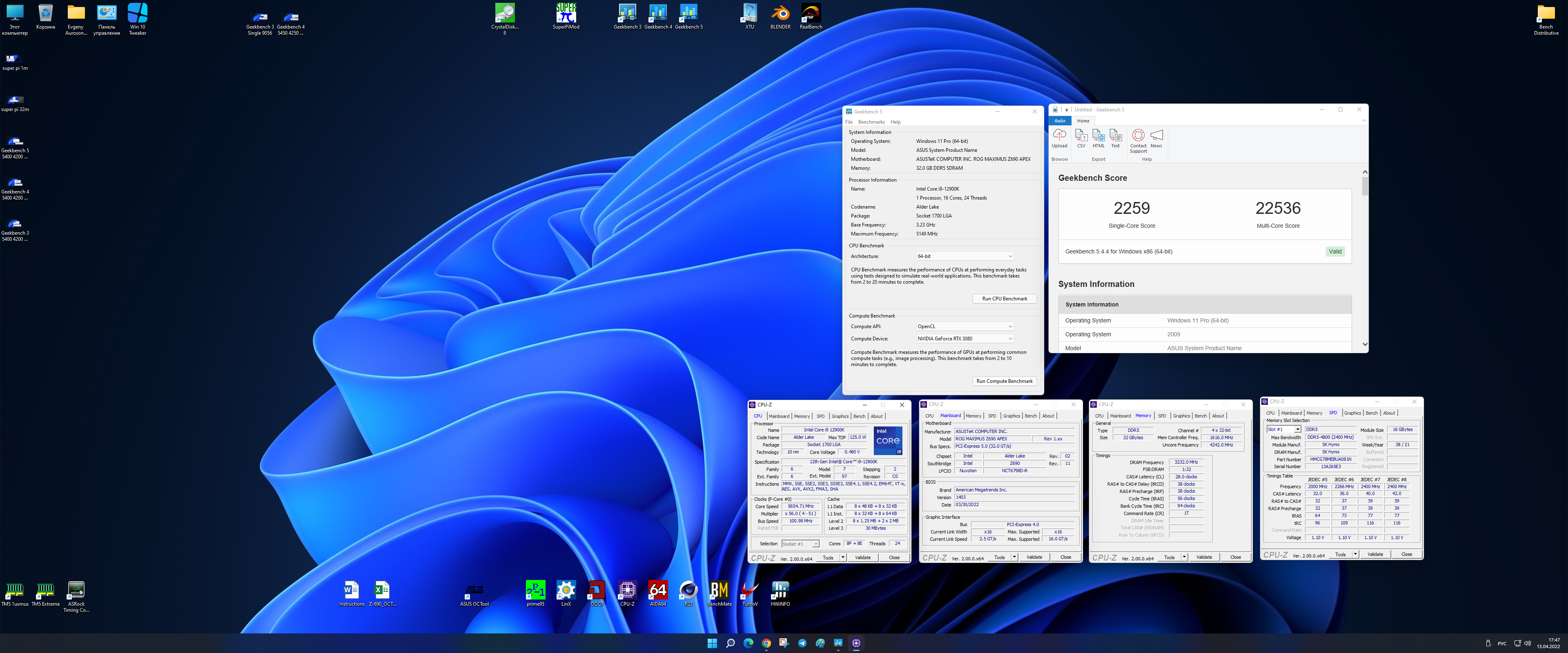Open Contact Support in Geekbench ribbon
The height and width of the screenshot is (653, 1568).
1138,141
